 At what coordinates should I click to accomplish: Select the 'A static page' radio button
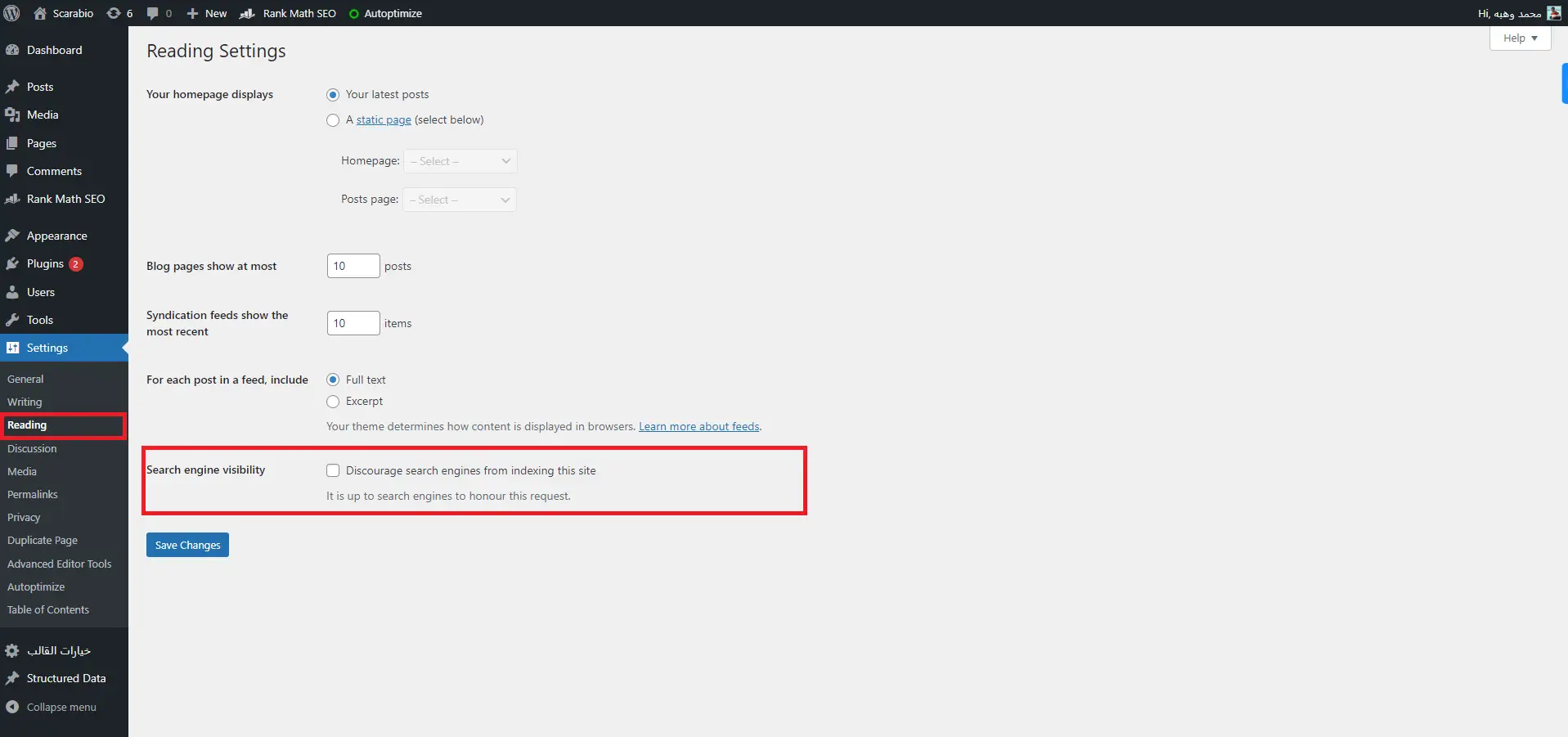(333, 120)
